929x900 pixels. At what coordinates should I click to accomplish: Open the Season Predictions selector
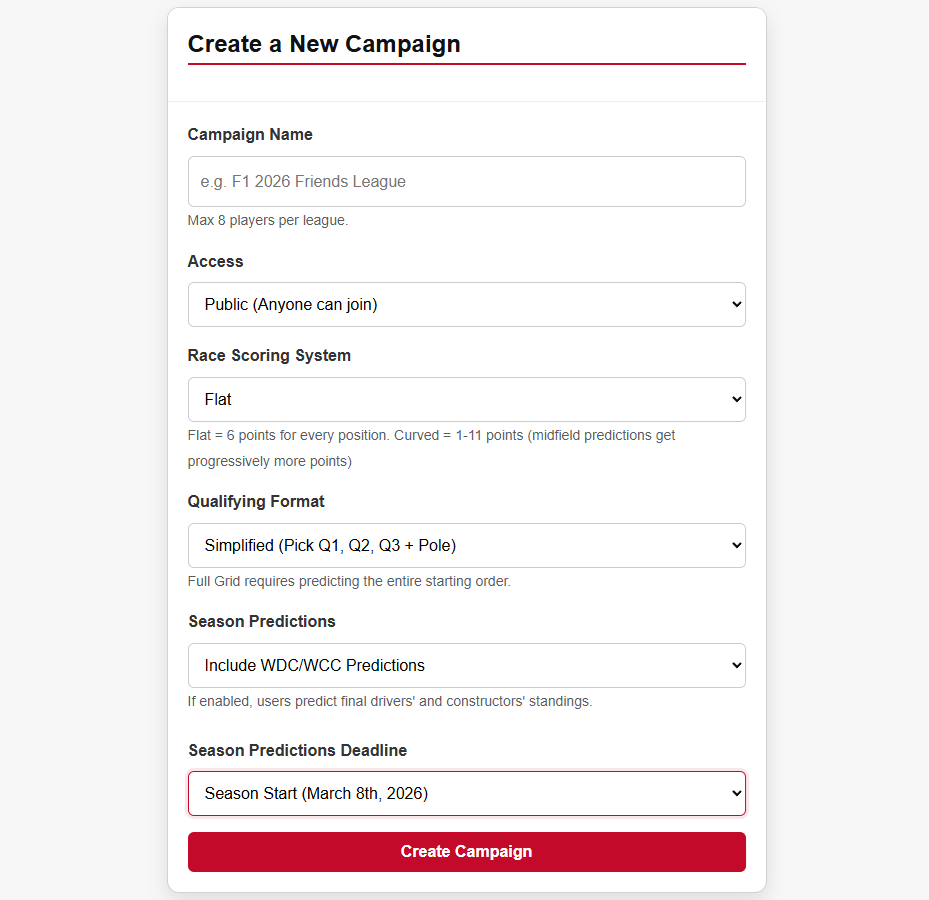click(x=466, y=665)
